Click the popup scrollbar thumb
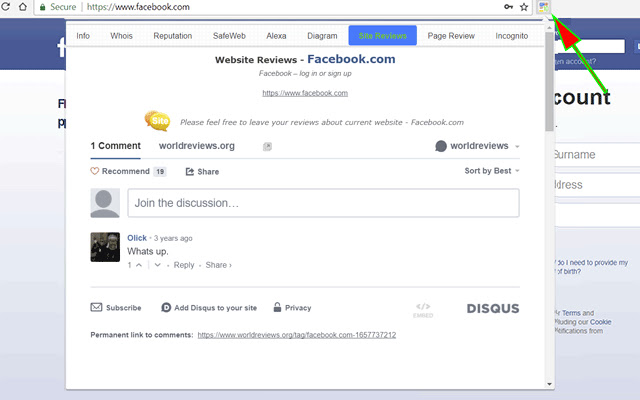The height and width of the screenshot is (400, 640). click(549, 82)
